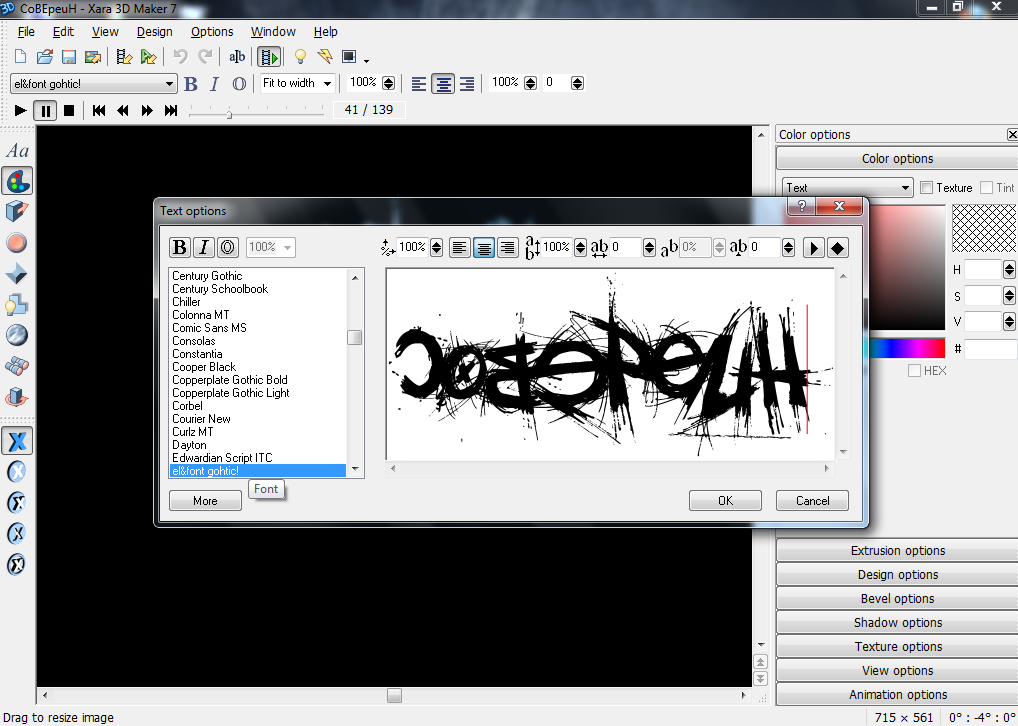Click the Save disk icon in toolbar
This screenshot has width=1018, height=726.
point(69,57)
